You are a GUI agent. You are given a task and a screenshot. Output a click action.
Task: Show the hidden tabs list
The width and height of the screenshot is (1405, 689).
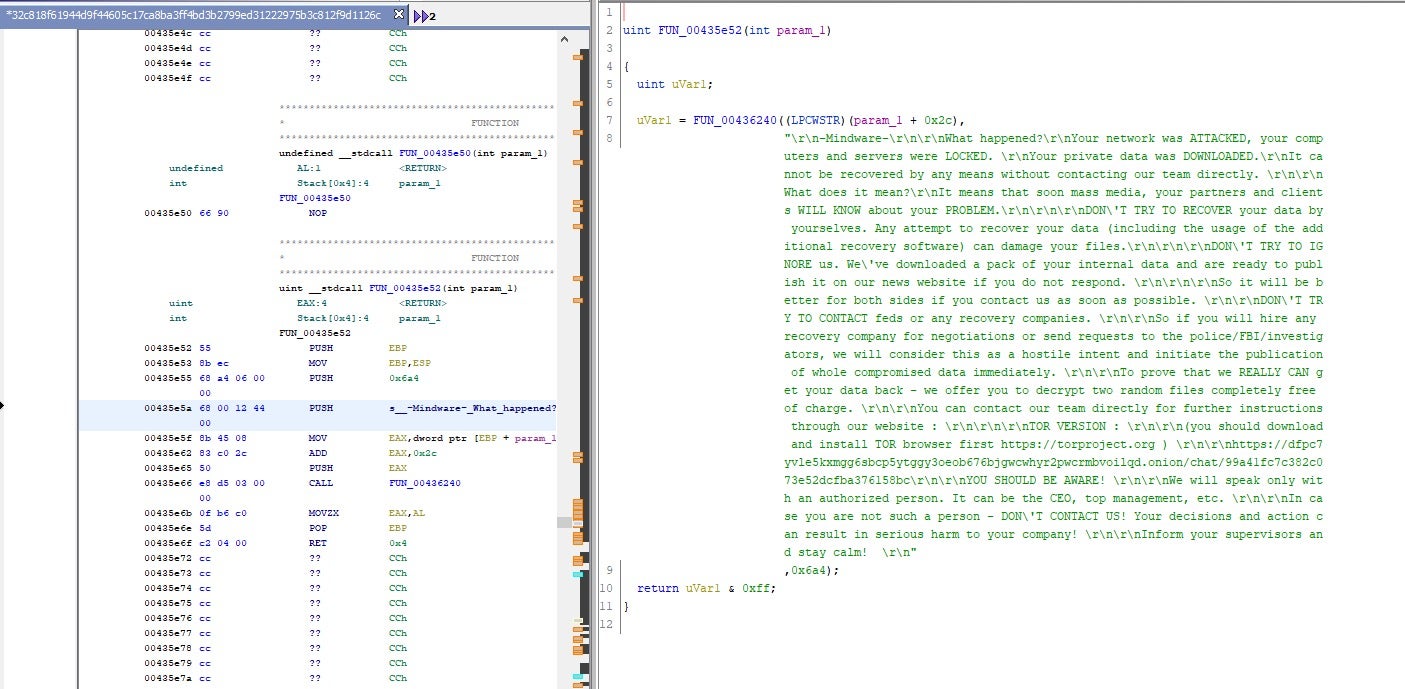click(425, 16)
